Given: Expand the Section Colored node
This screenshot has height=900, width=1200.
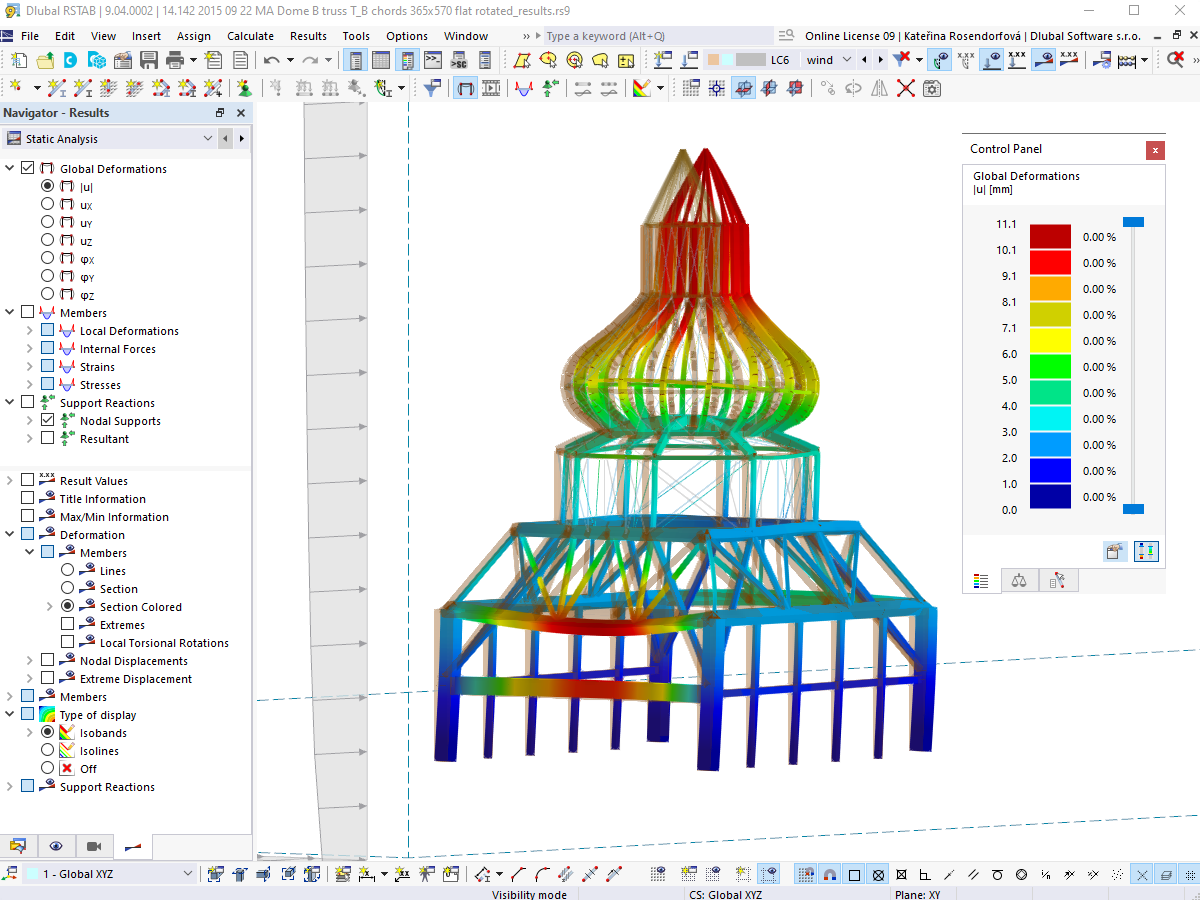Looking at the screenshot, I should tap(49, 606).
